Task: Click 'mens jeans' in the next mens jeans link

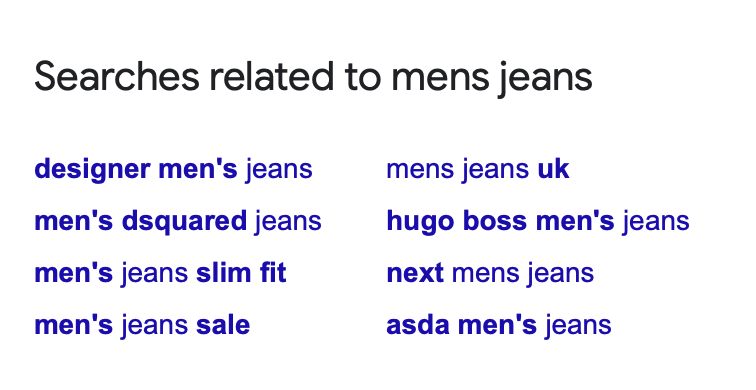Action: (x=523, y=274)
